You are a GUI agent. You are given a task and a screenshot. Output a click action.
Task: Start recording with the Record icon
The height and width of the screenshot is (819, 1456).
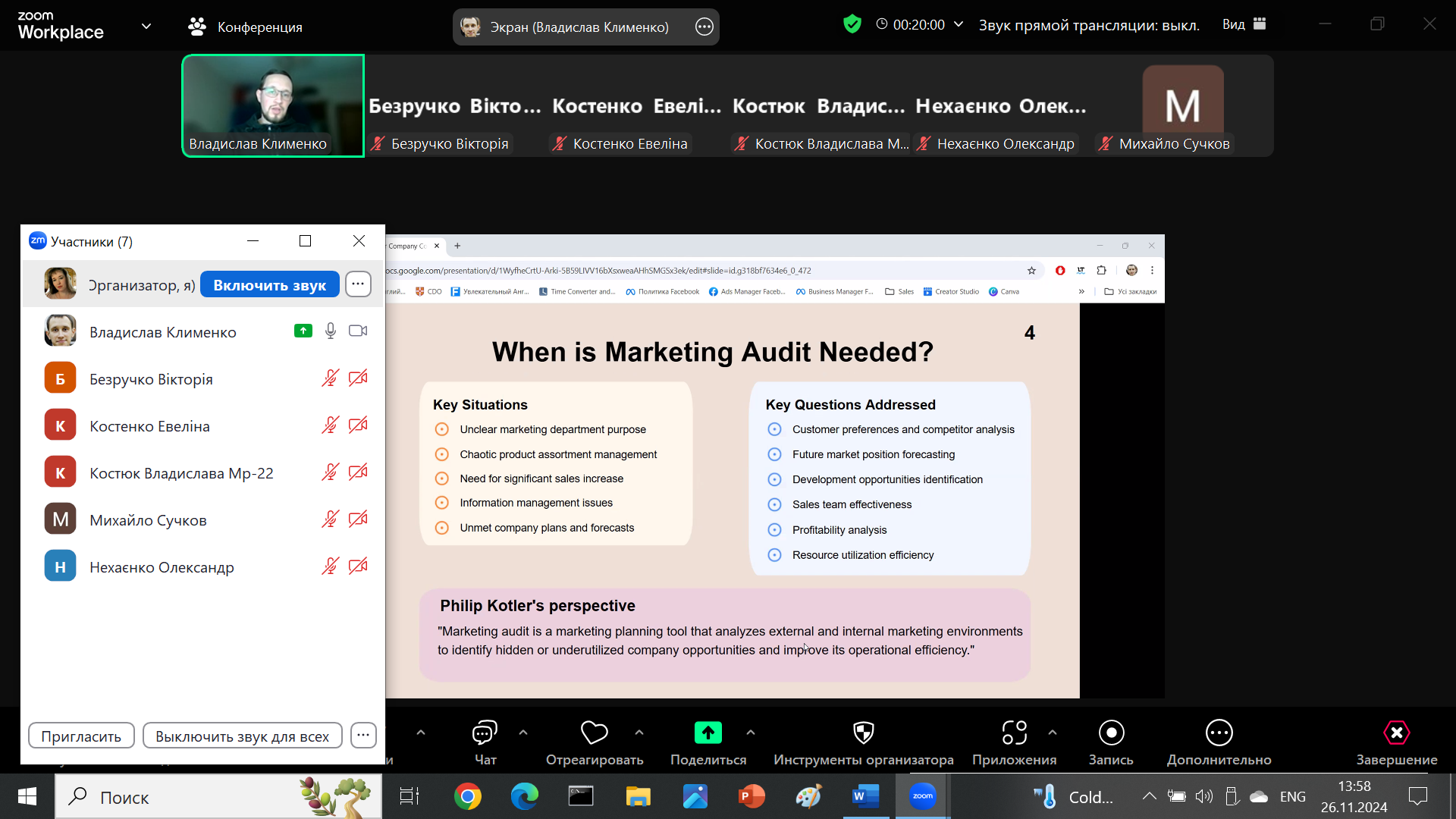(1111, 733)
